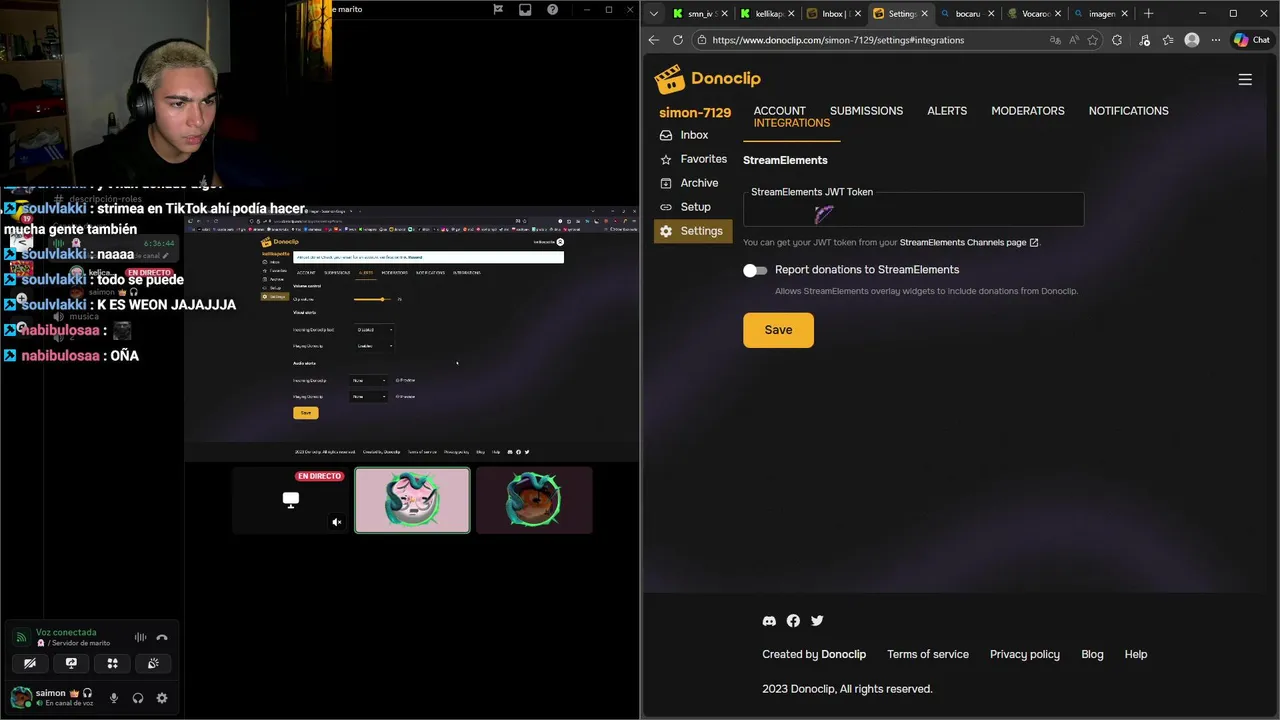Turn on Discord camera
Screen dimensions: 1280x720
[30, 663]
